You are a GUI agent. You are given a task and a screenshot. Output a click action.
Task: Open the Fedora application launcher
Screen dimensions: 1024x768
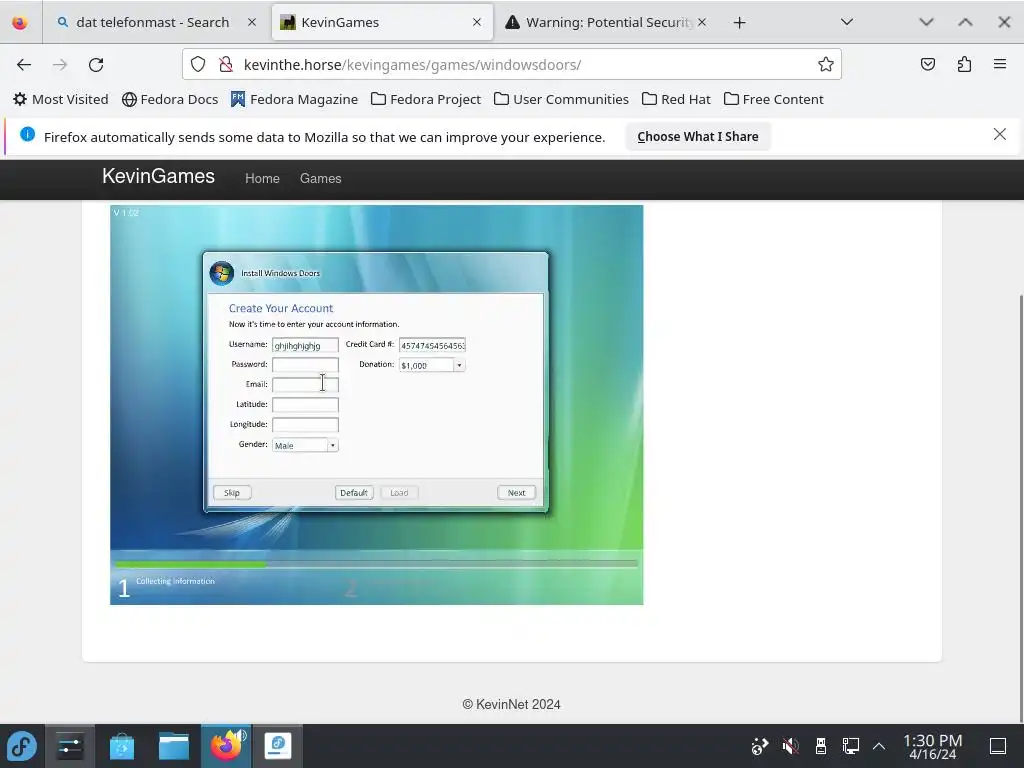click(22, 746)
